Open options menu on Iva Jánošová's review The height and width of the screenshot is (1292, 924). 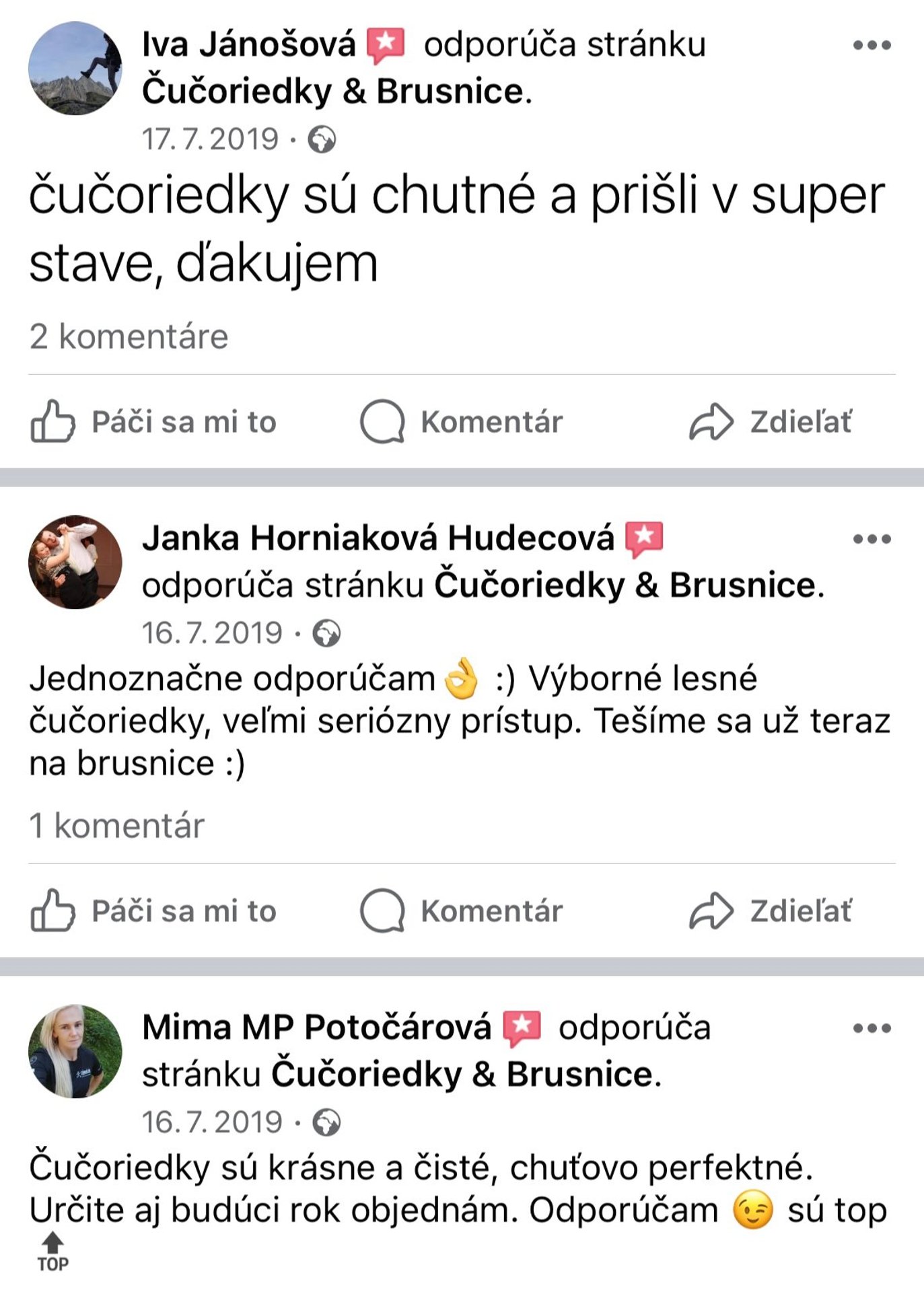click(x=872, y=46)
